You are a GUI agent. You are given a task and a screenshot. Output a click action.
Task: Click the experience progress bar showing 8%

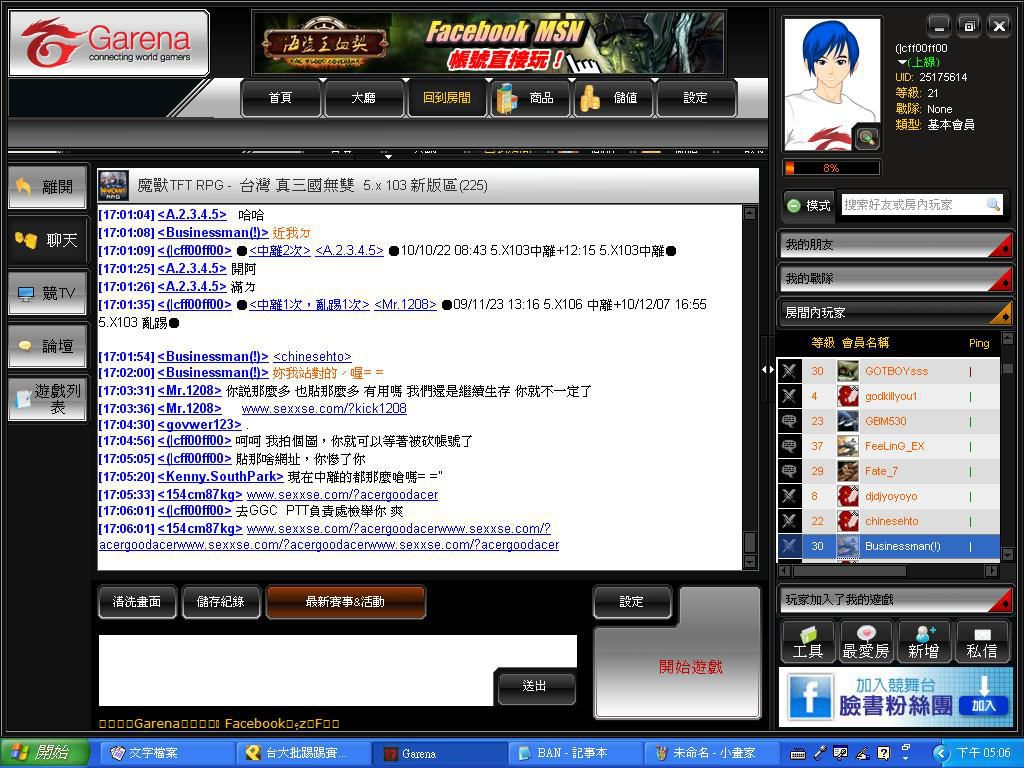click(x=831, y=168)
